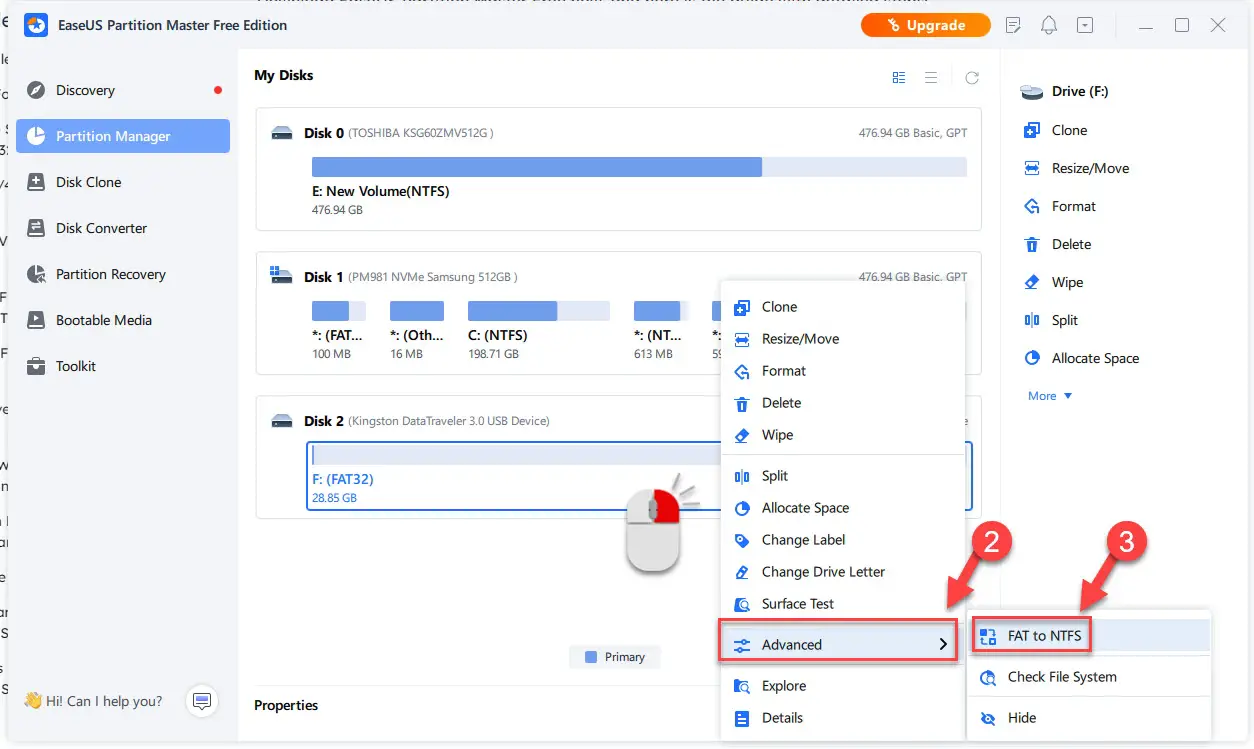This screenshot has height=749, width=1254.
Task: Choose Allocate Space in the Drive (F:) side panel
Action: [1082, 358]
